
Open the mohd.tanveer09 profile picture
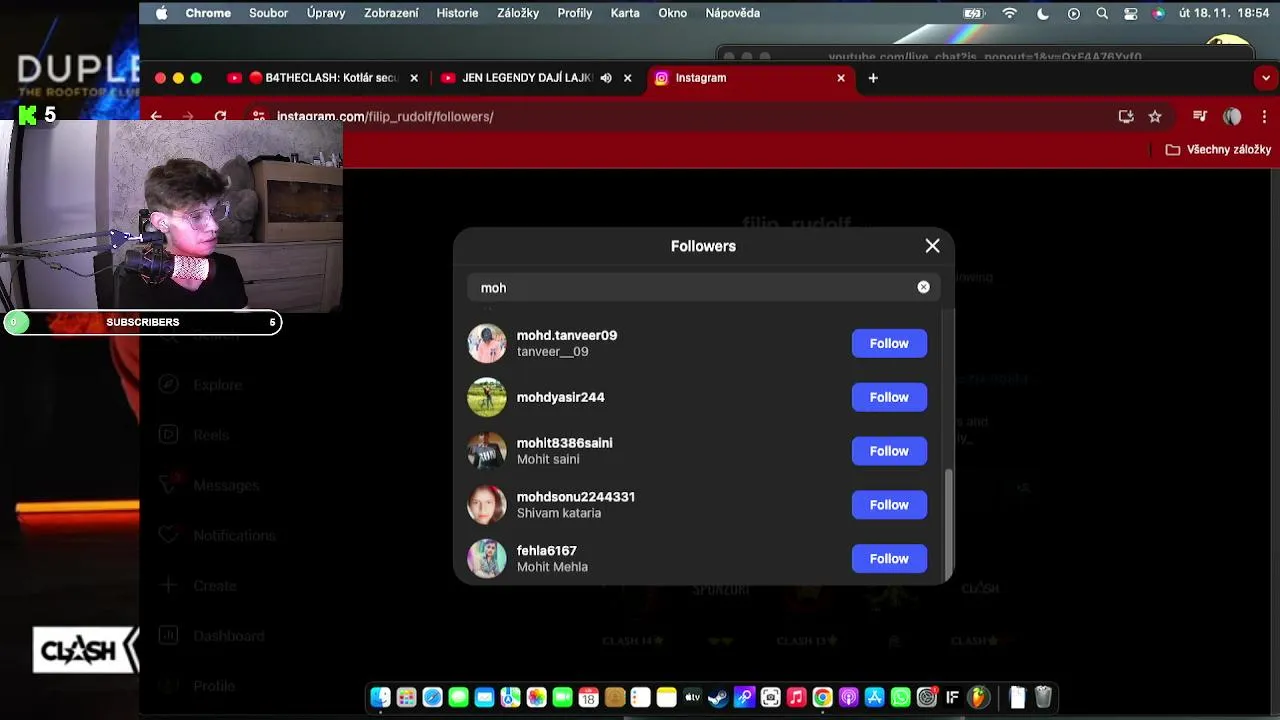[487, 344]
